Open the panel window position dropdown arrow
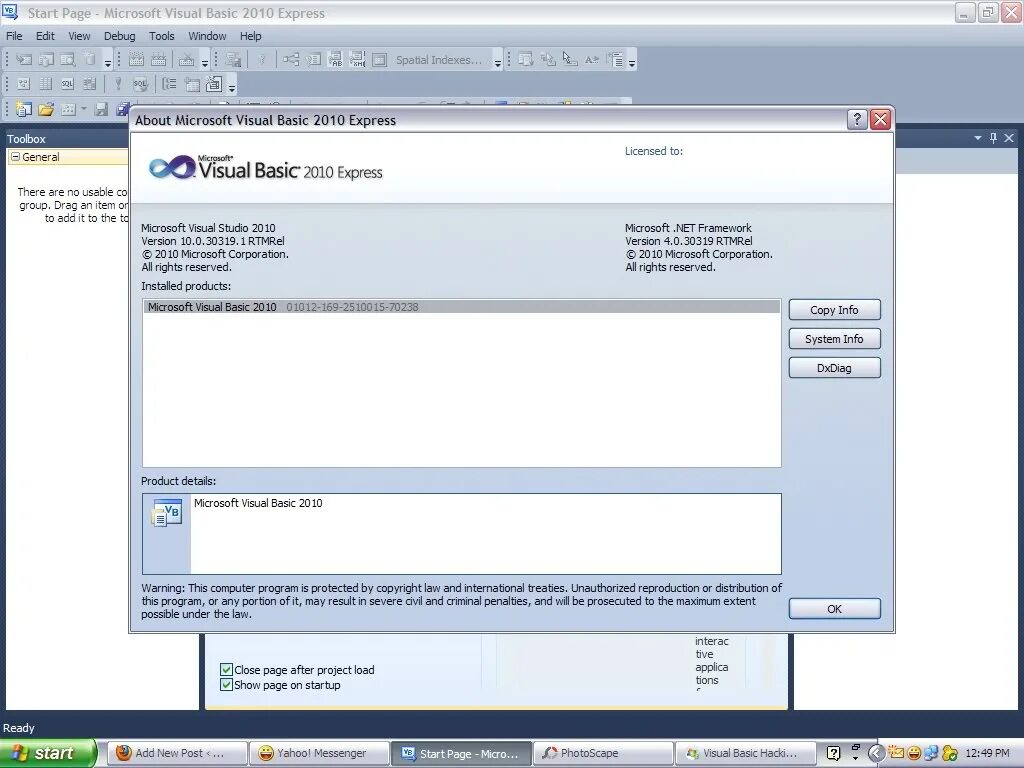 tap(978, 138)
